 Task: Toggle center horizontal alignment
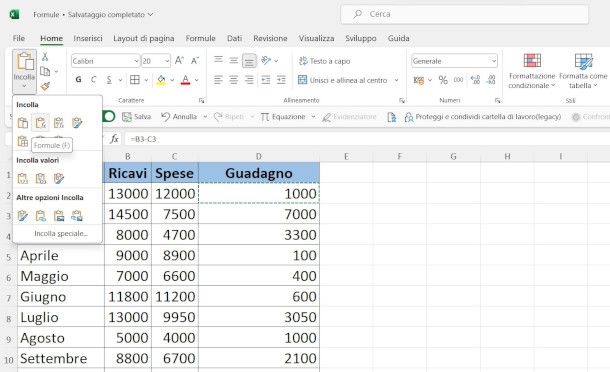(233, 80)
